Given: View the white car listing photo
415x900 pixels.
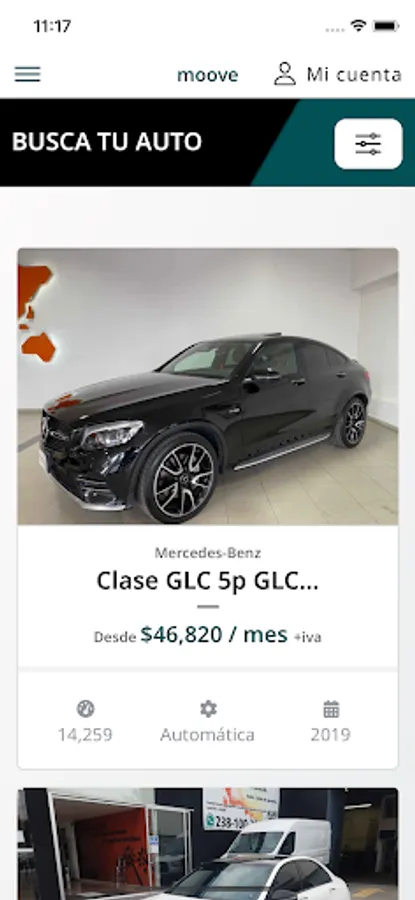Looking at the screenshot, I should [x=208, y=844].
